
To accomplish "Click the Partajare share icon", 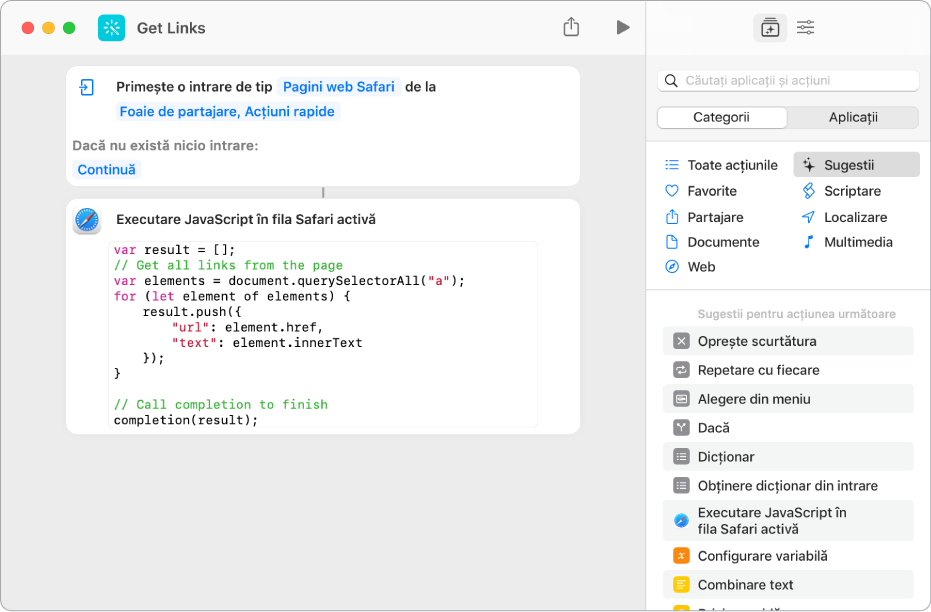I will point(672,217).
